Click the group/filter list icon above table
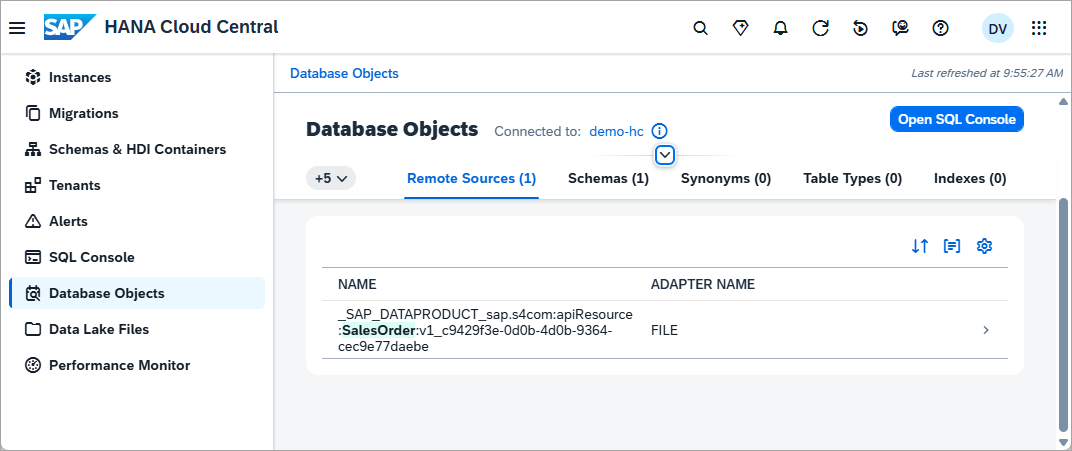The image size is (1072, 451). [x=952, y=247]
